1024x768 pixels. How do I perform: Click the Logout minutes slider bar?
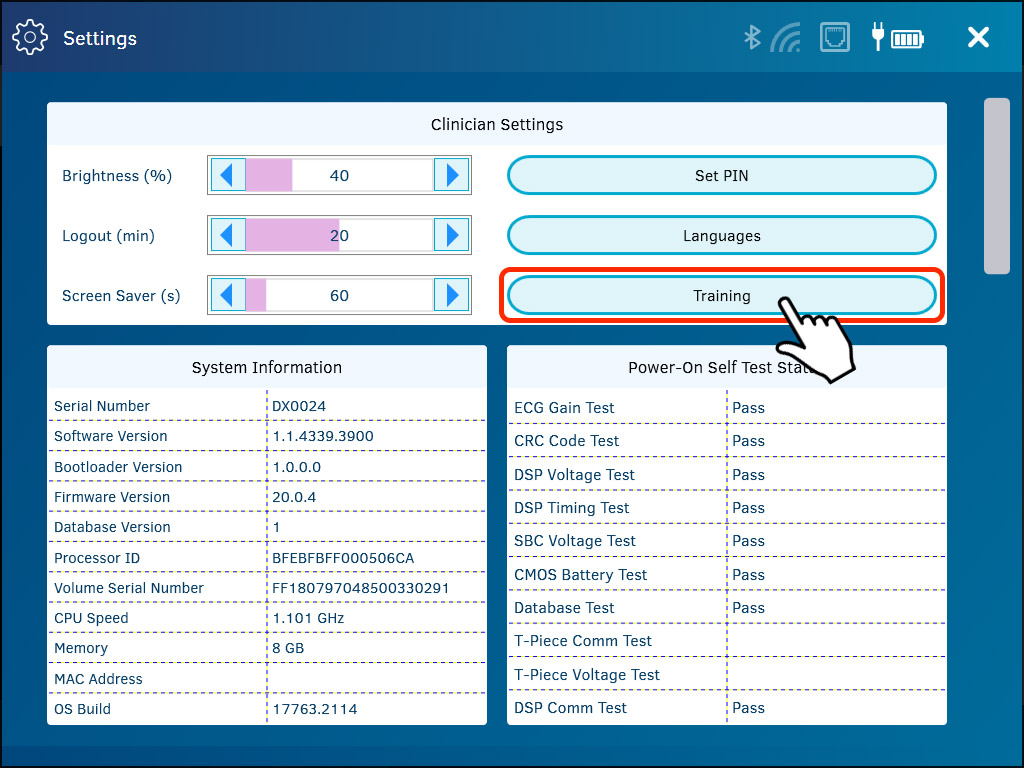pos(340,234)
